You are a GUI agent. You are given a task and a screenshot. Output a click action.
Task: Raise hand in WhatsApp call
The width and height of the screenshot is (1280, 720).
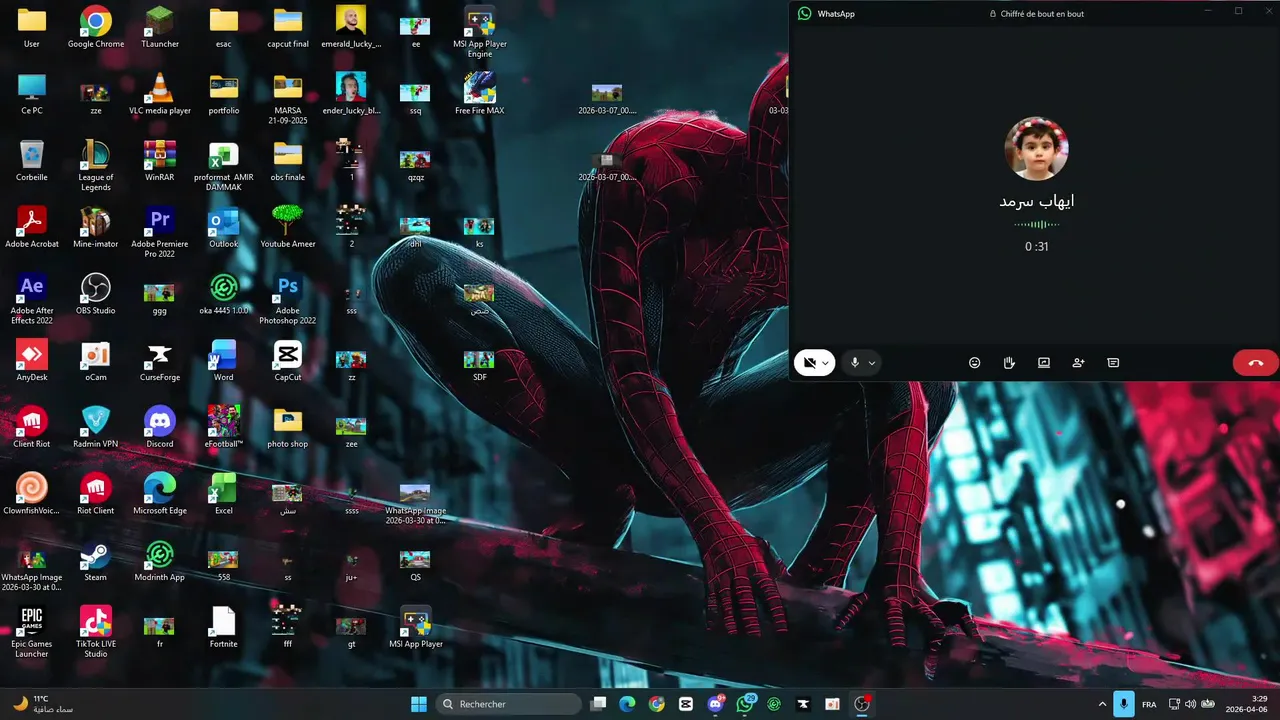pyautogui.click(x=1009, y=363)
